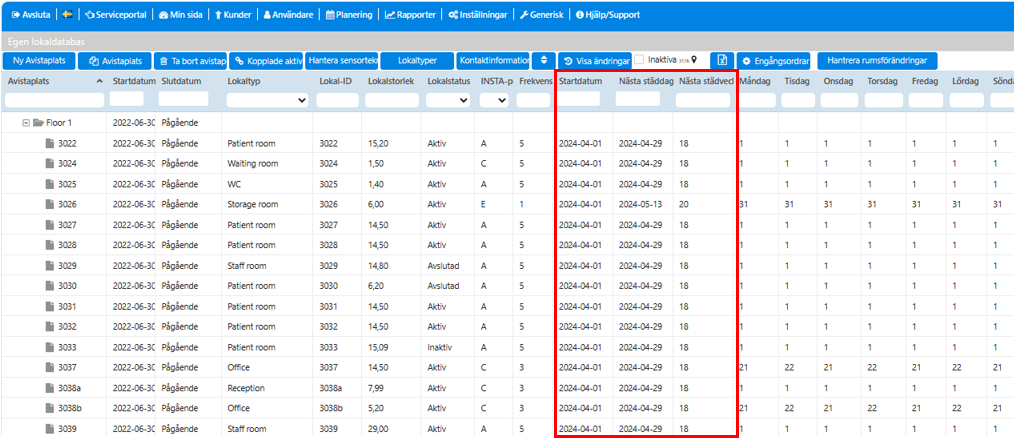Click the Excel export icon button
1014x441 pixels.
click(x=722, y=61)
